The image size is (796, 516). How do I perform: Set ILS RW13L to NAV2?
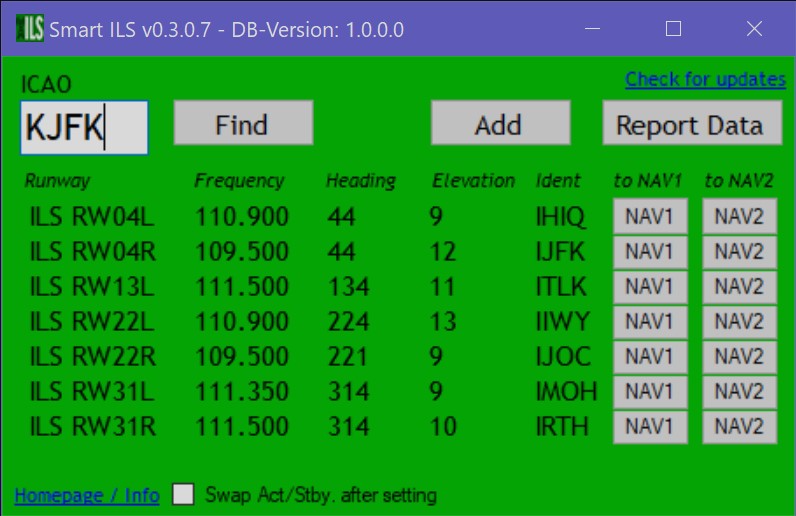739,287
